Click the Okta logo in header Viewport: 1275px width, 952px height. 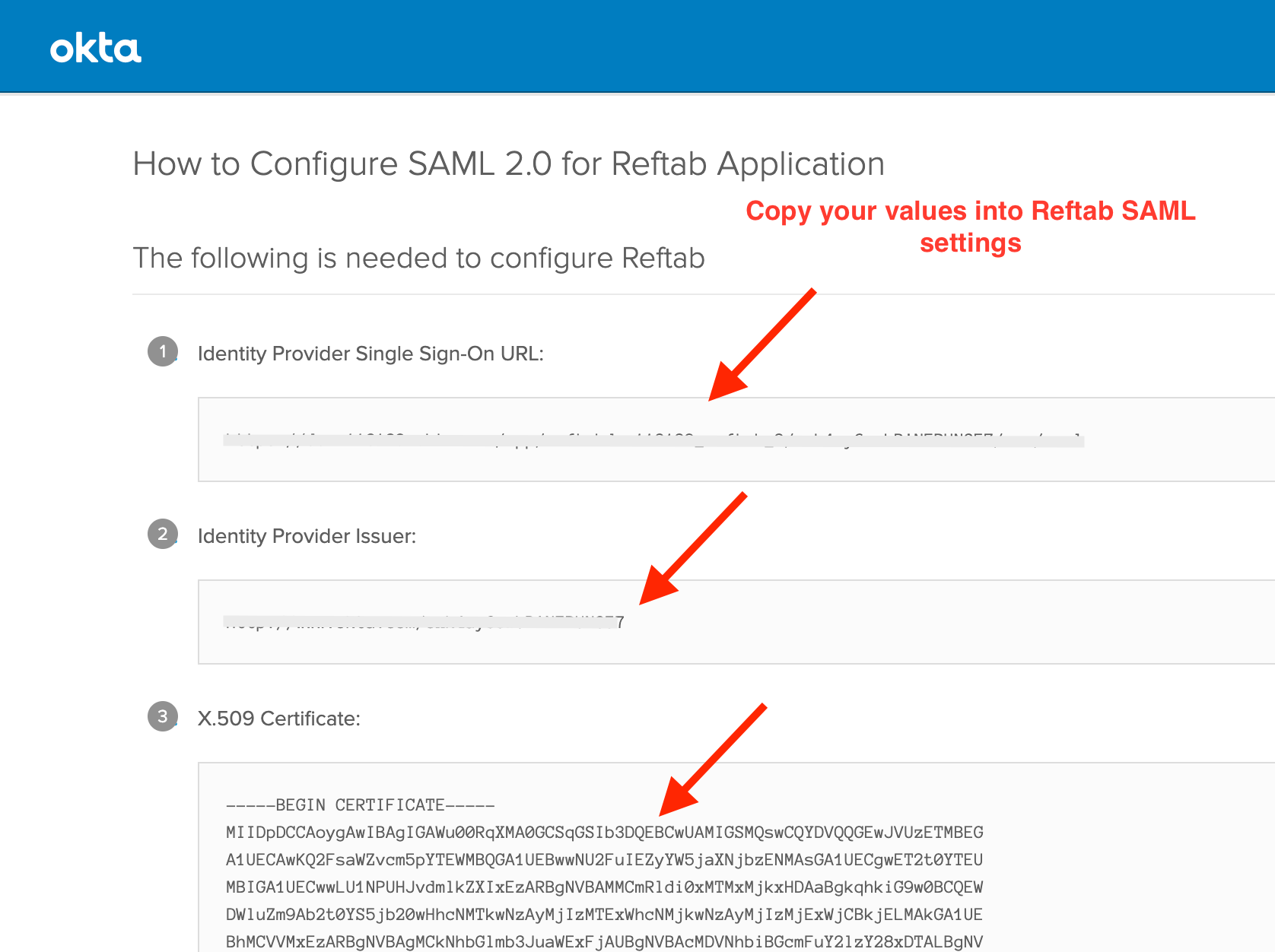[96, 49]
